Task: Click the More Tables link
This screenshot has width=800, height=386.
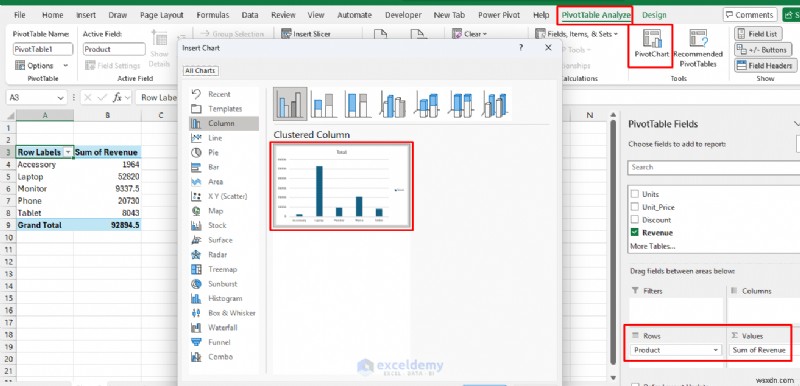Action: (x=653, y=246)
